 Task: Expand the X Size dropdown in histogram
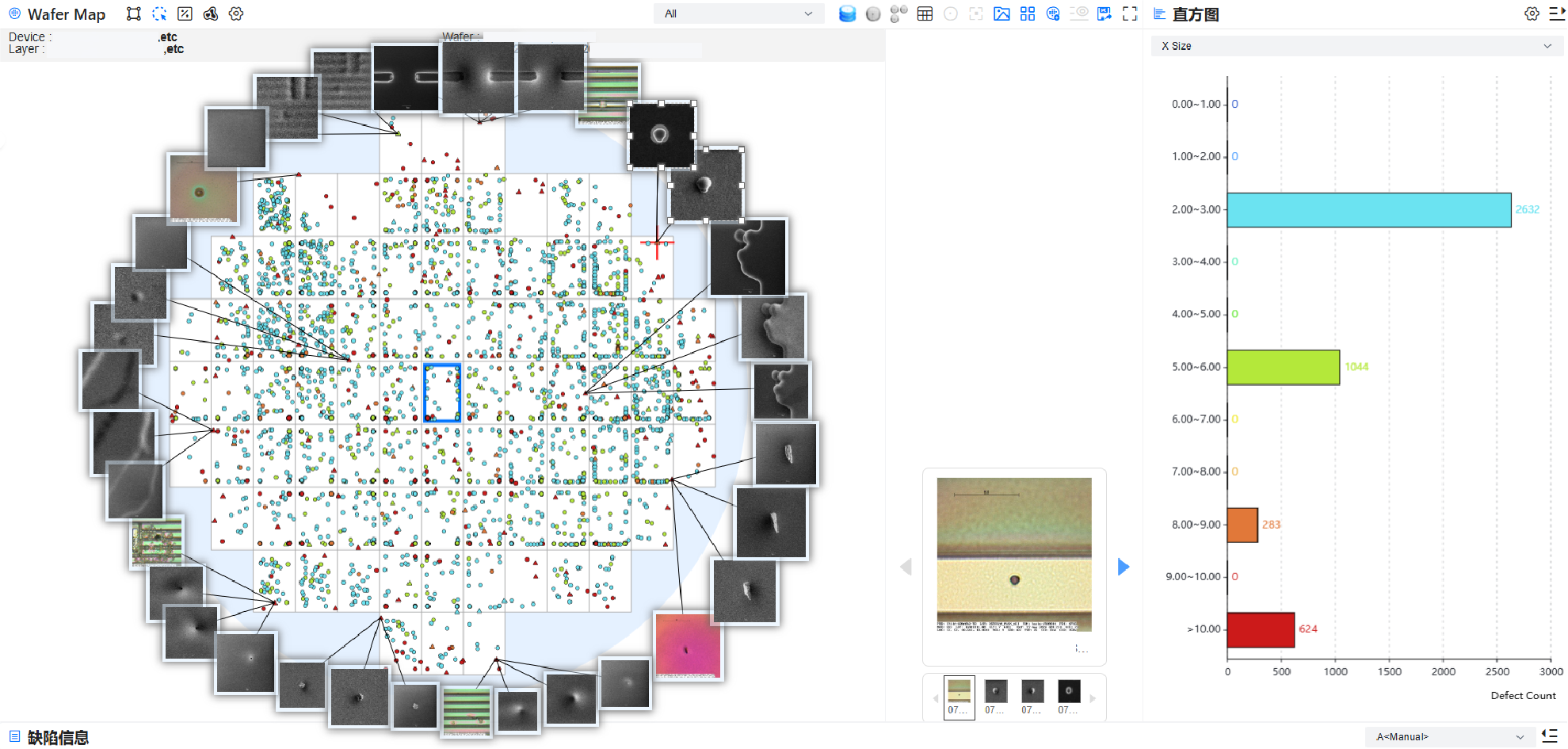point(1355,46)
